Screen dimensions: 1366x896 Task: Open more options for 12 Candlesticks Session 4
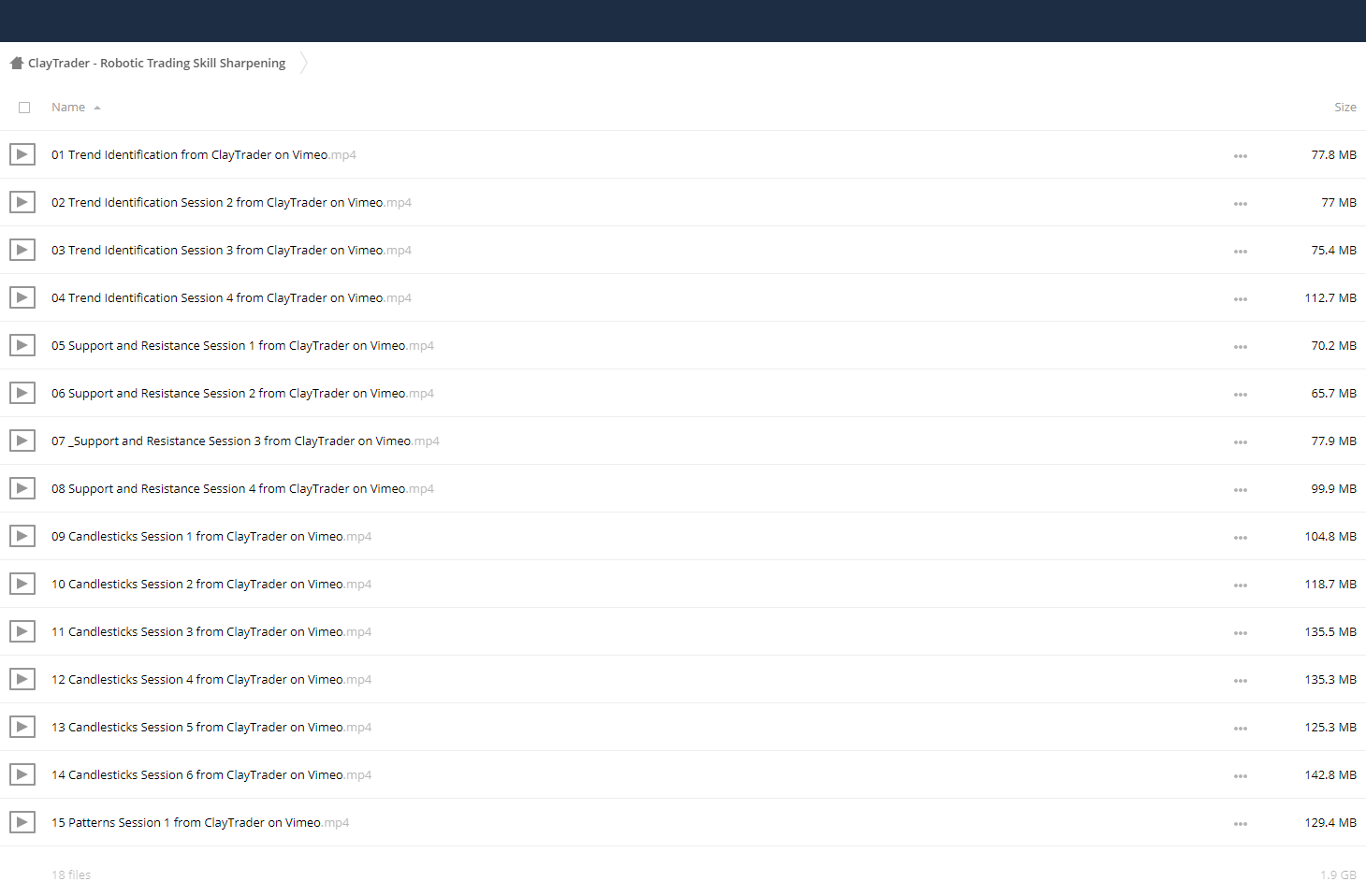click(1241, 681)
